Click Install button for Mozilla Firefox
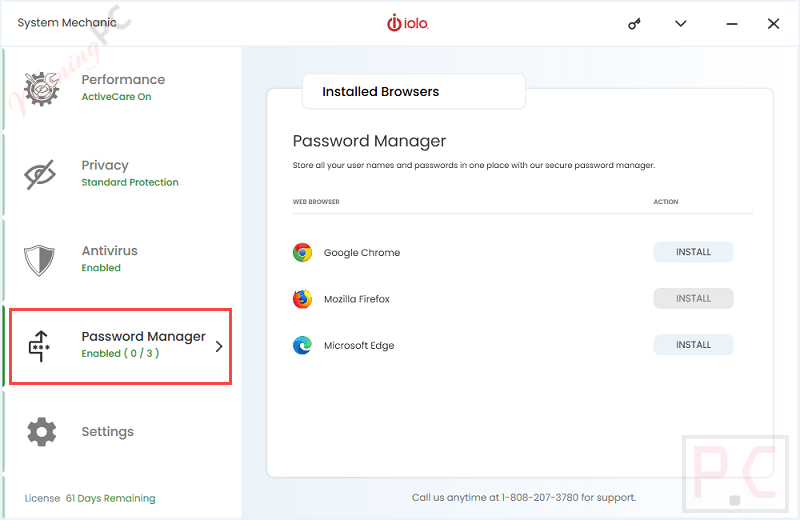This screenshot has width=800, height=520. [693, 299]
